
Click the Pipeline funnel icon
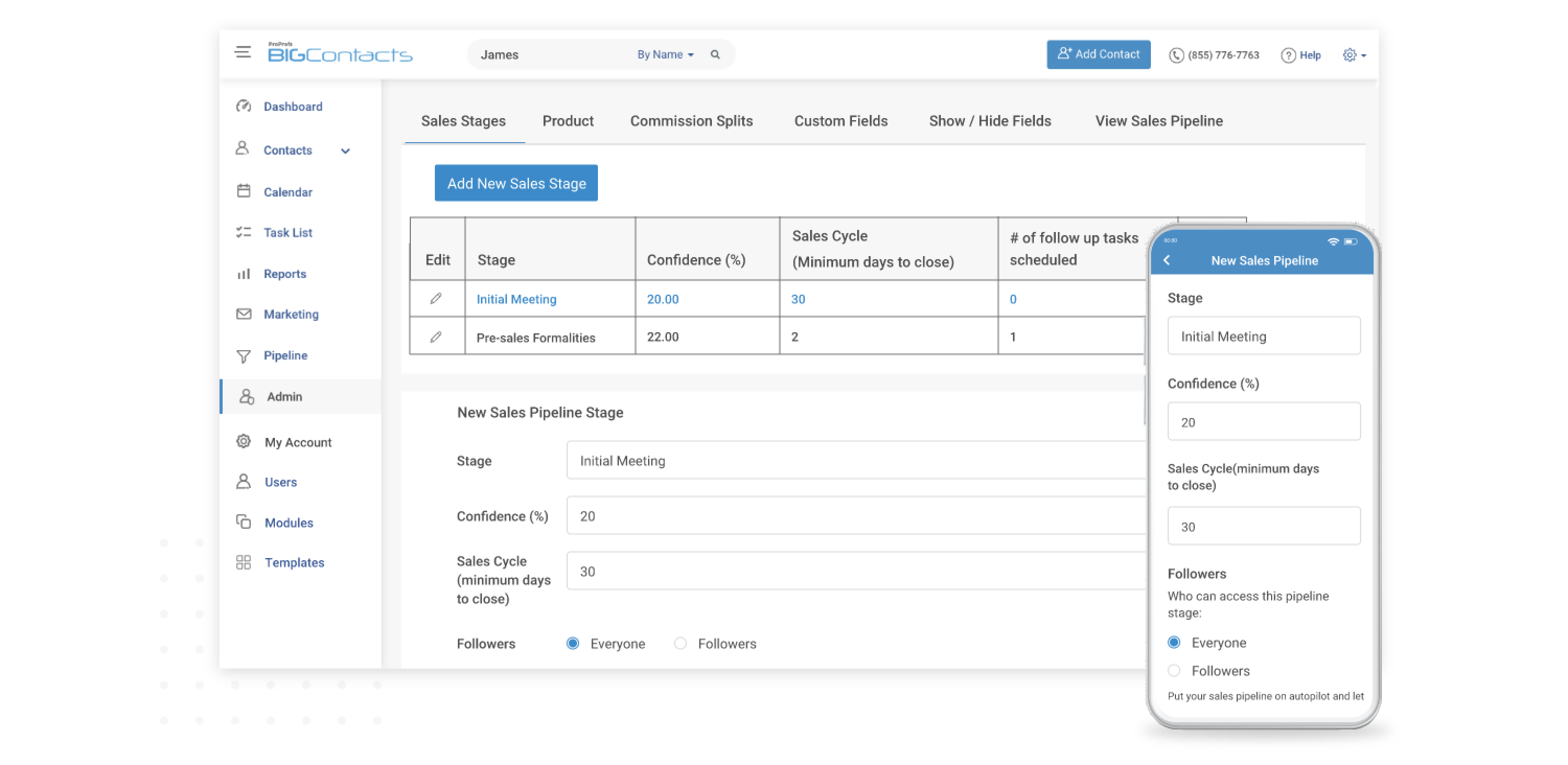point(244,356)
